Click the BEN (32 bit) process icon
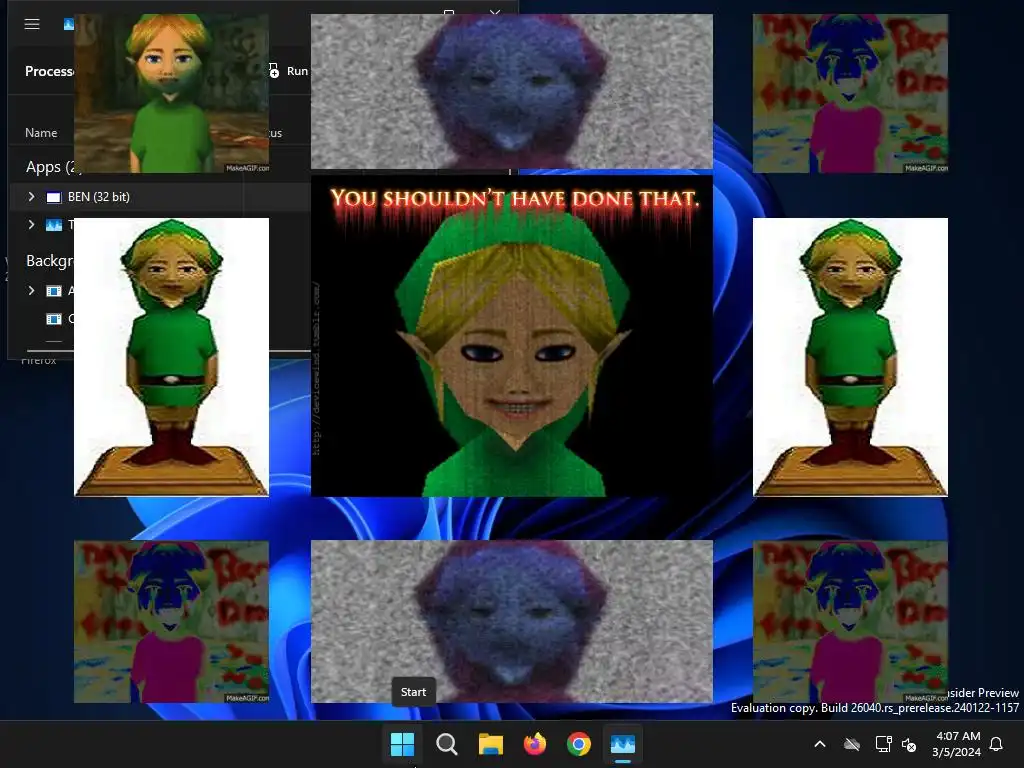Screen dimensions: 1024x768 54,197
